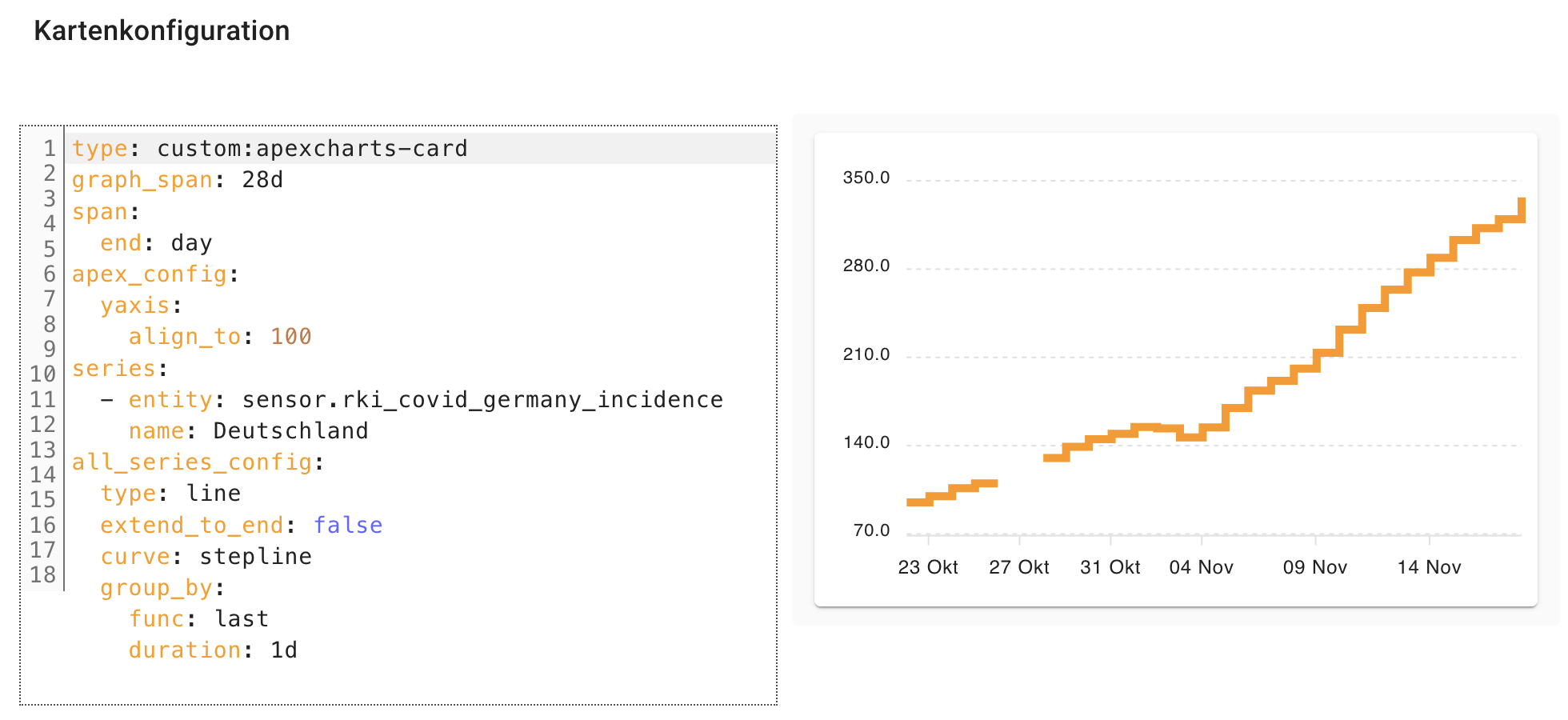1568x720 pixels.
Task: Click the series name 'Deutschland'
Action: pyautogui.click(x=289, y=430)
